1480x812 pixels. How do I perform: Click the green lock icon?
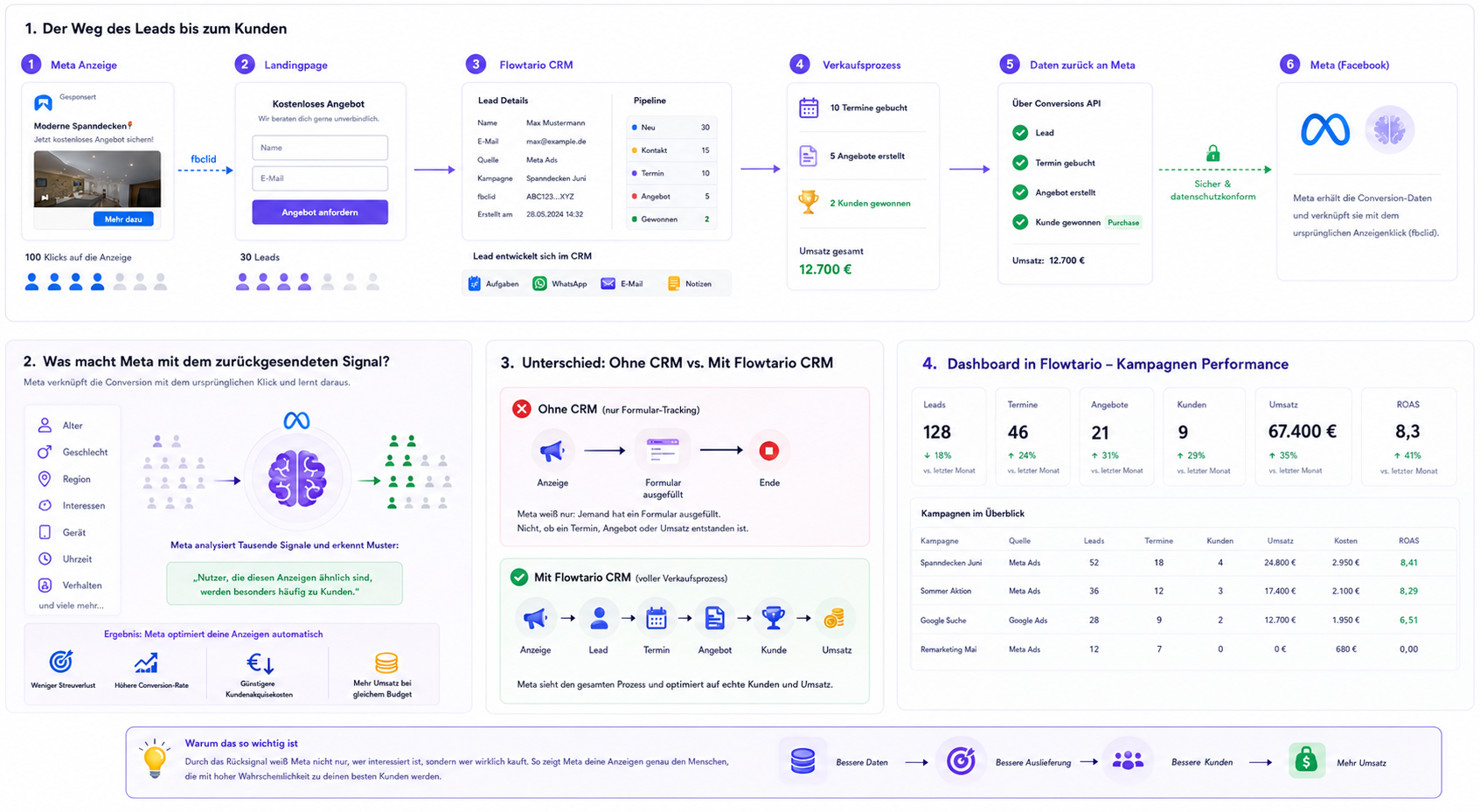tap(1212, 154)
